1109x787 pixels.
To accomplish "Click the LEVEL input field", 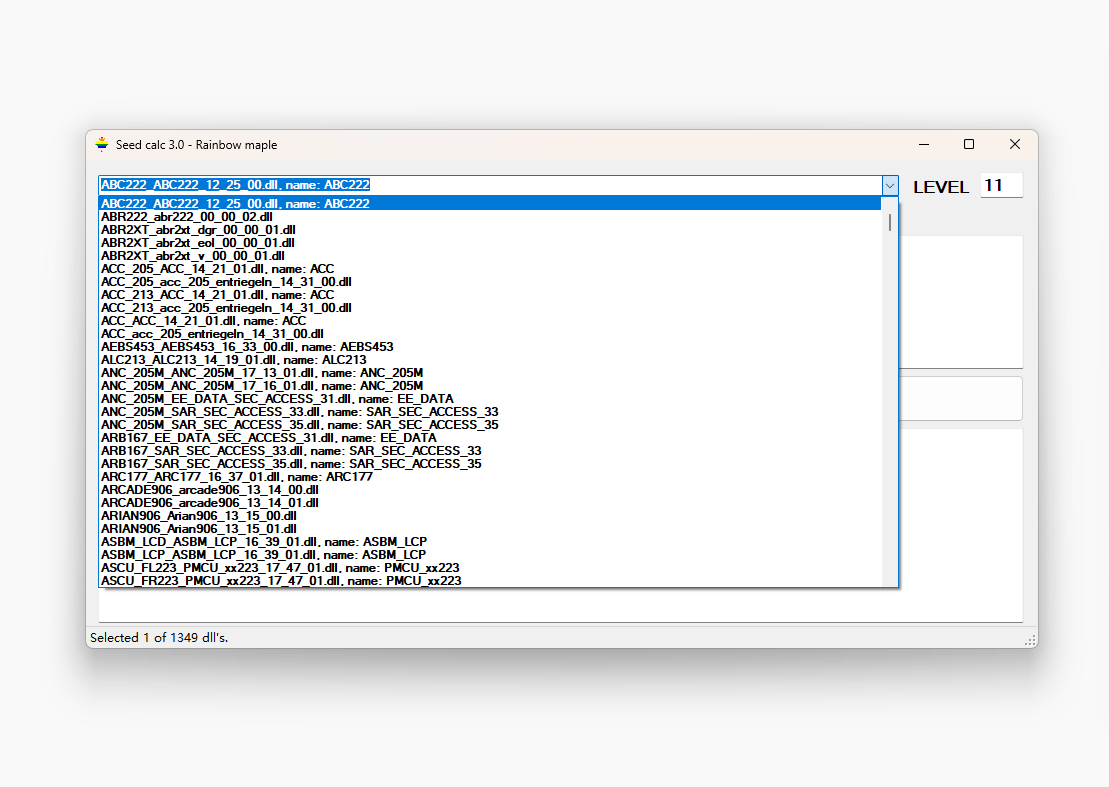I will click(x=1000, y=186).
